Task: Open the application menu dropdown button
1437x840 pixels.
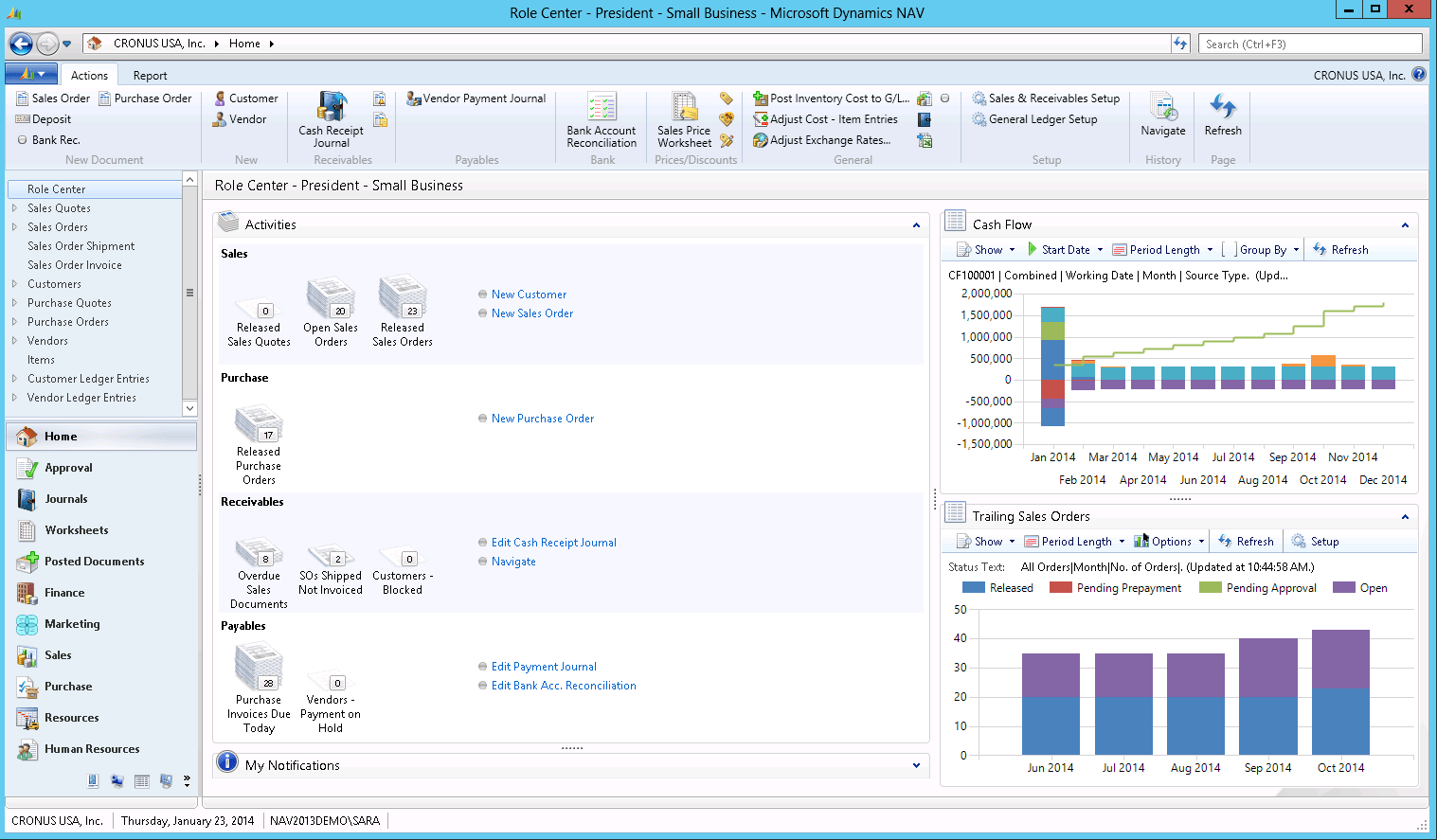Action: coord(31,74)
